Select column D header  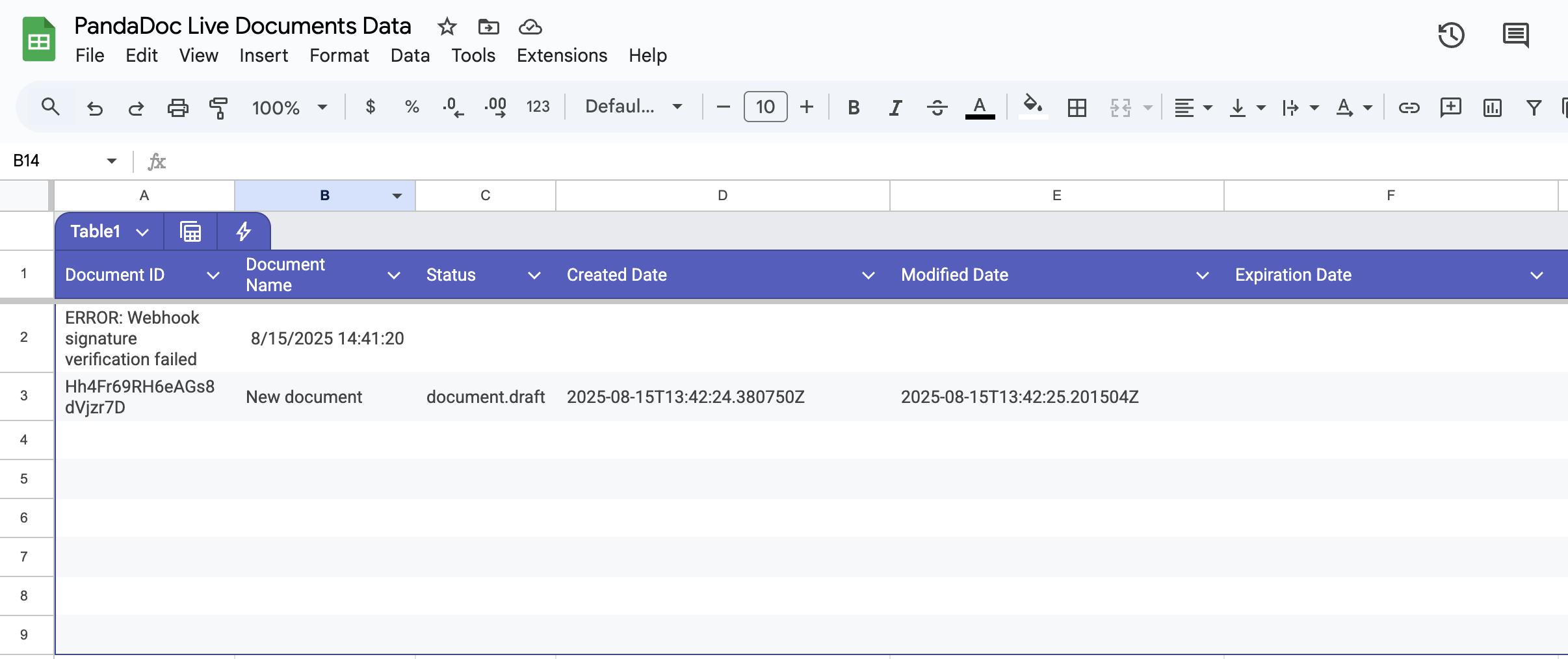click(x=723, y=196)
